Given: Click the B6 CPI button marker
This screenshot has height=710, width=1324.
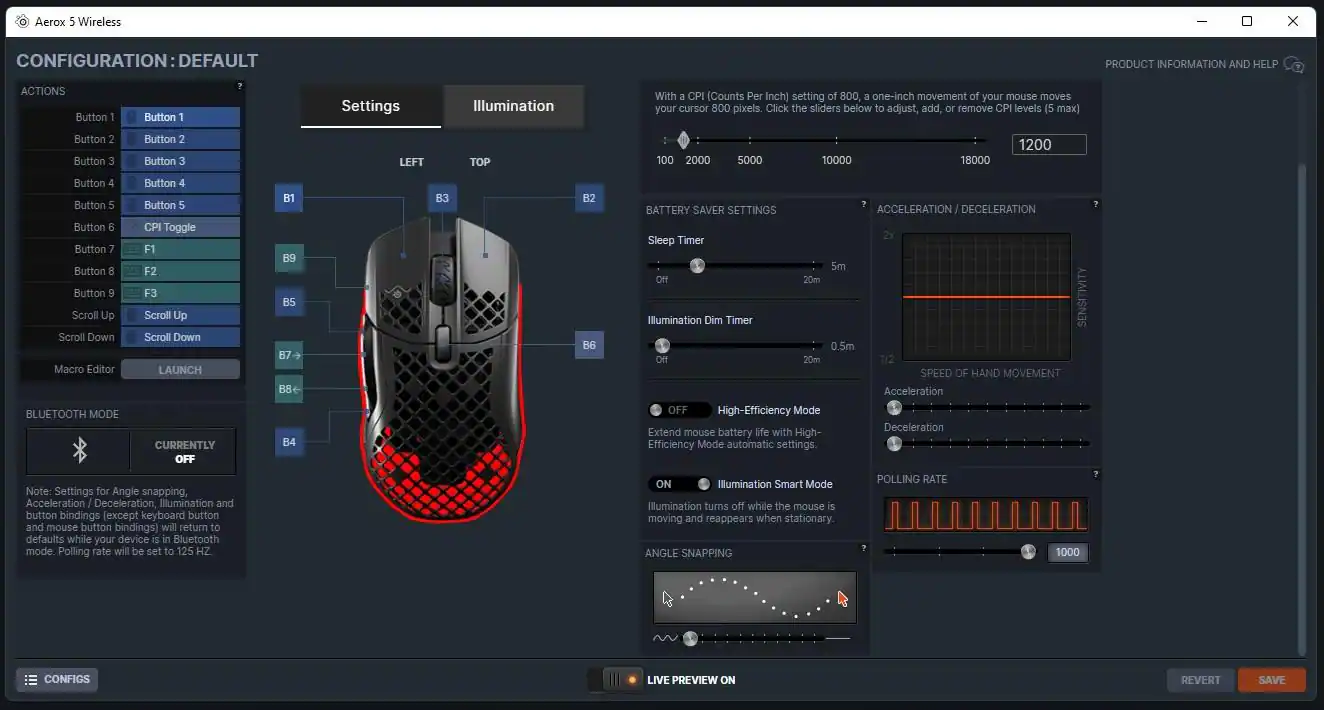Looking at the screenshot, I should pos(589,345).
